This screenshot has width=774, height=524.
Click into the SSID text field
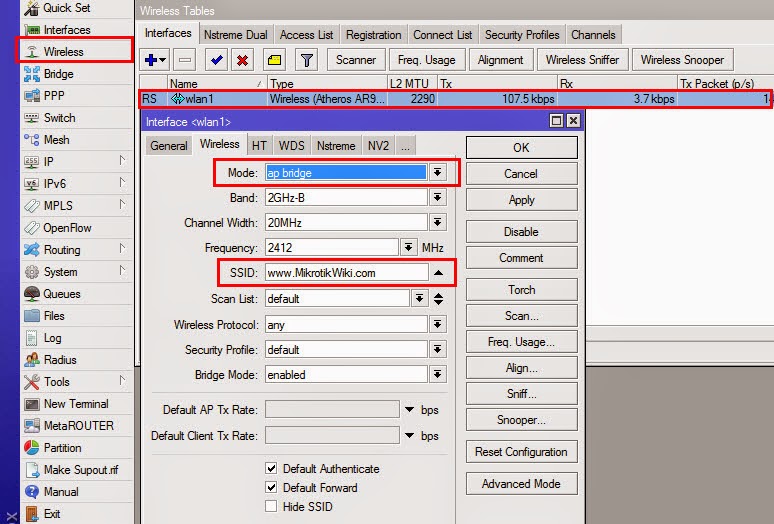pyautogui.click(x=346, y=273)
